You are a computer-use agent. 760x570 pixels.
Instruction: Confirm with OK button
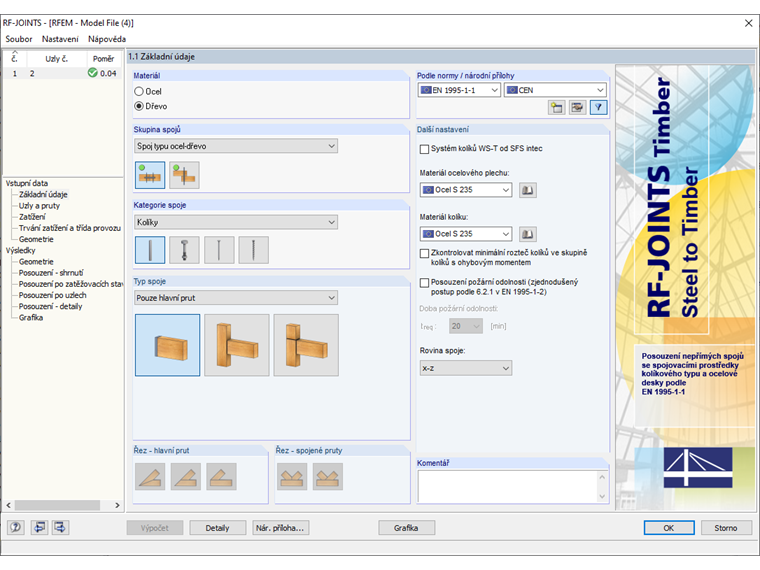pyautogui.click(x=669, y=528)
